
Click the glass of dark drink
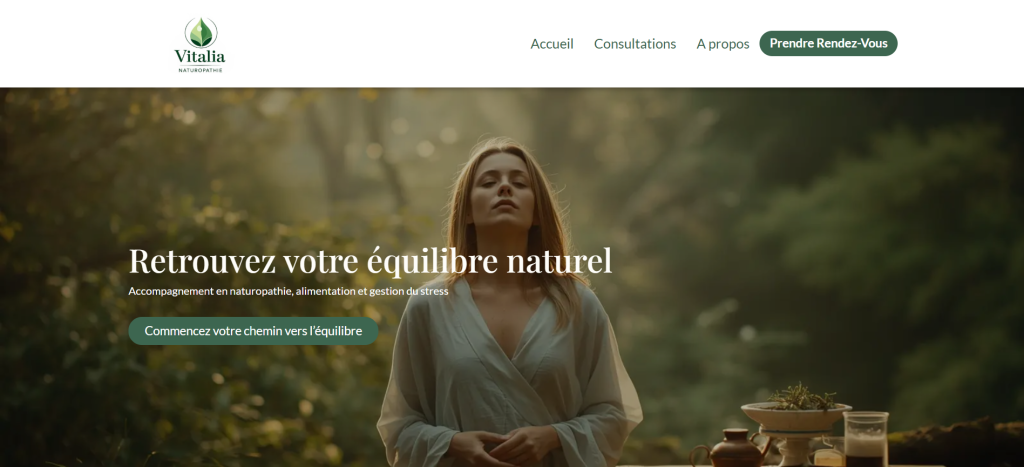[x=865, y=439]
